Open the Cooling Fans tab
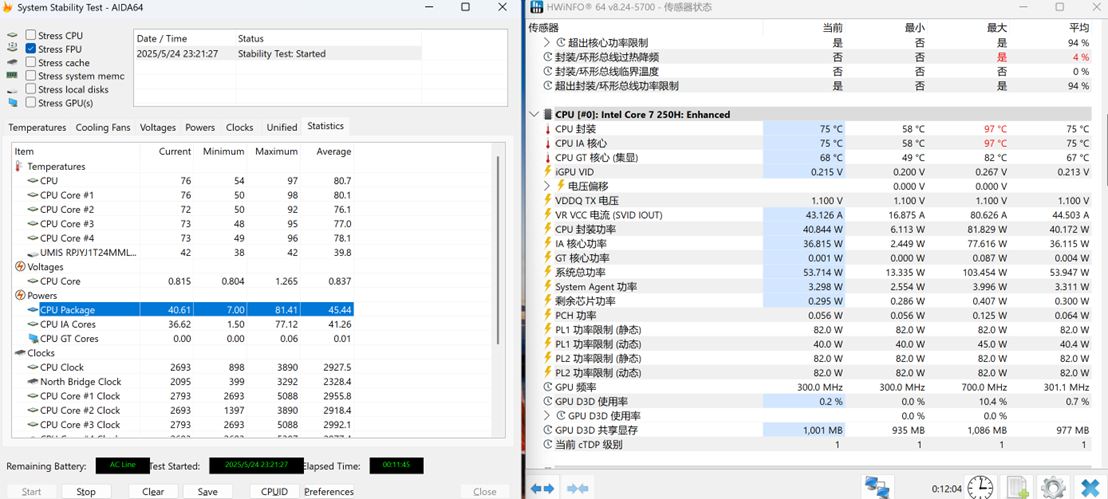Screen dimensions: 1108x499 pyautogui.click(x=103, y=127)
